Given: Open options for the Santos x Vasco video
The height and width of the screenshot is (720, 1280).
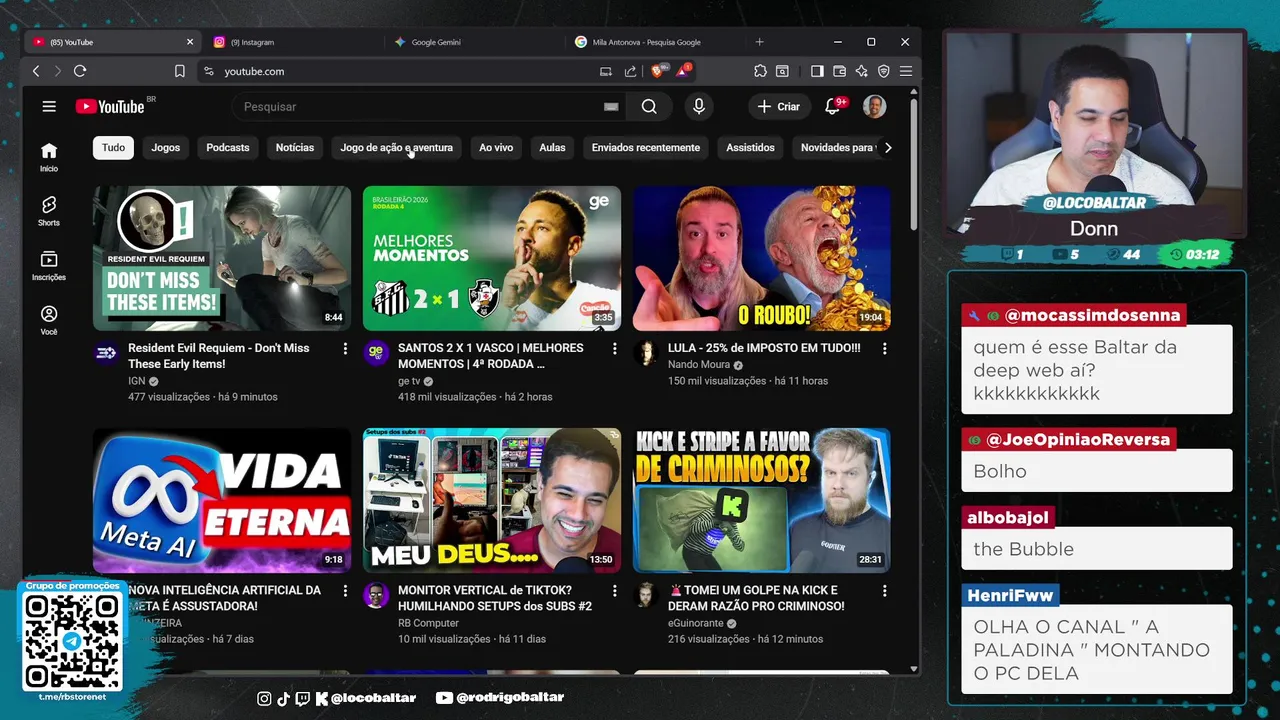Looking at the screenshot, I should (615, 348).
